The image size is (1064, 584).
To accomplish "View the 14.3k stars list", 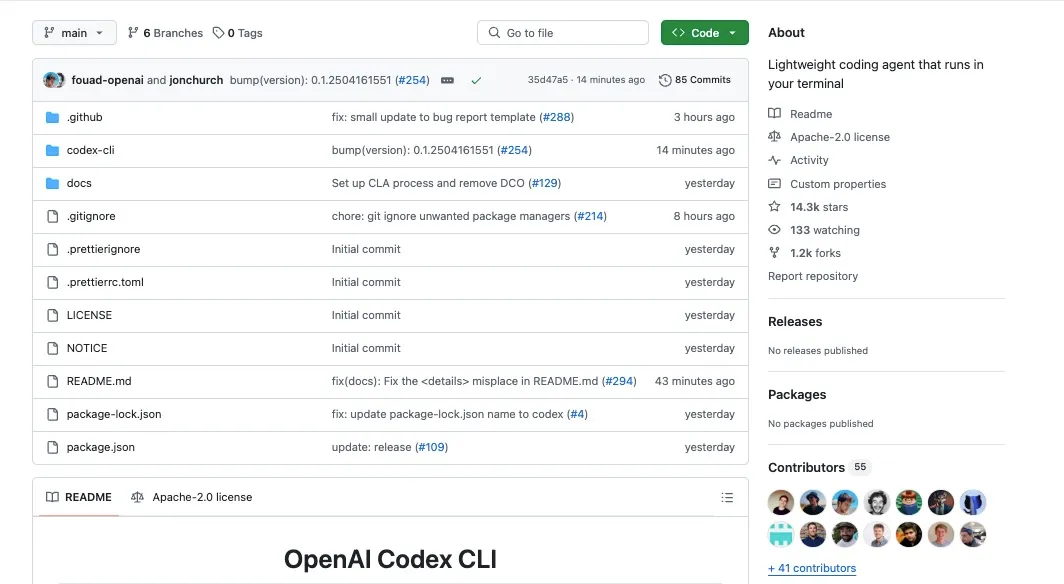I will point(818,207).
